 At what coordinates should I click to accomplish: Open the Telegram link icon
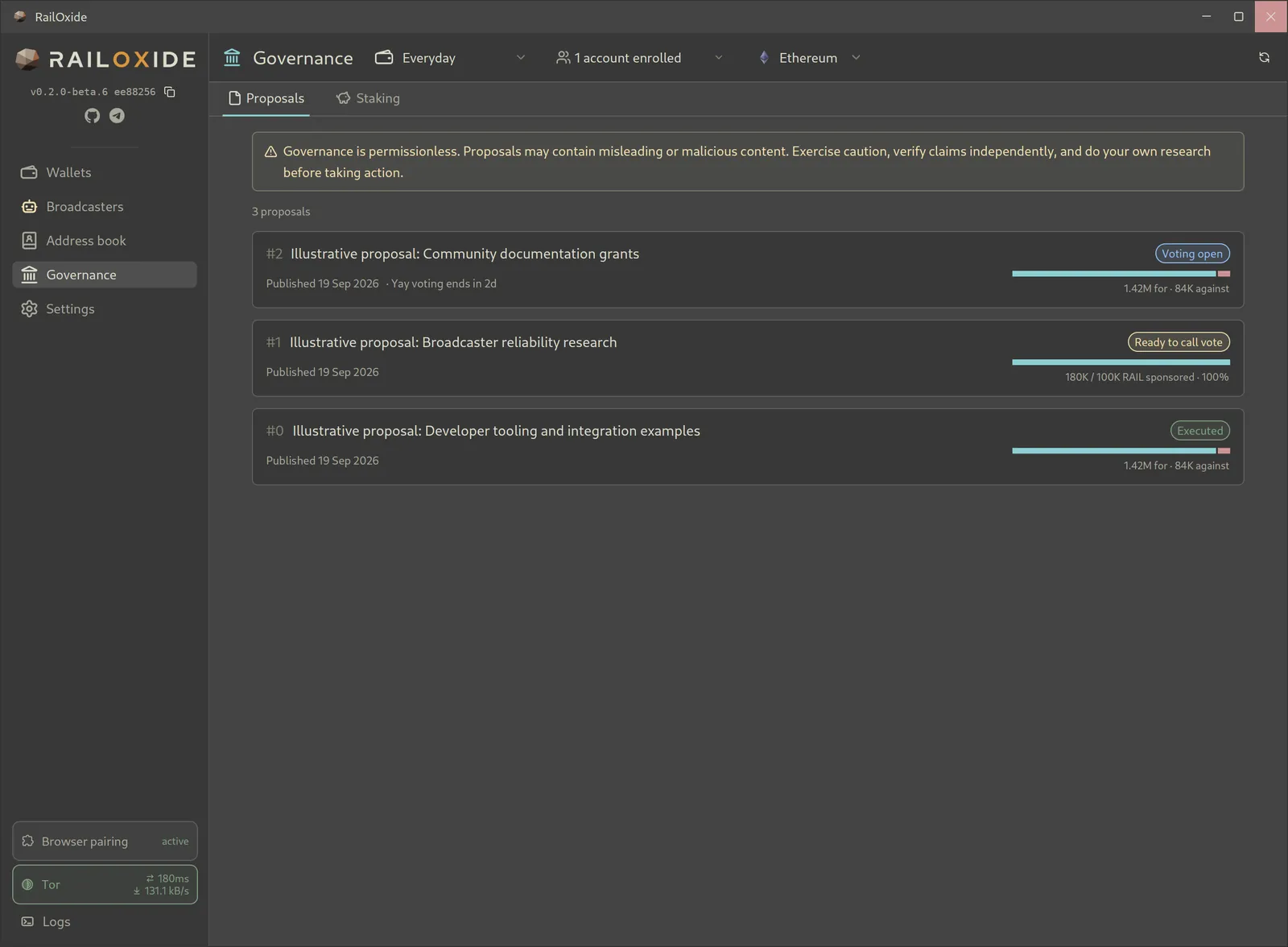click(117, 116)
